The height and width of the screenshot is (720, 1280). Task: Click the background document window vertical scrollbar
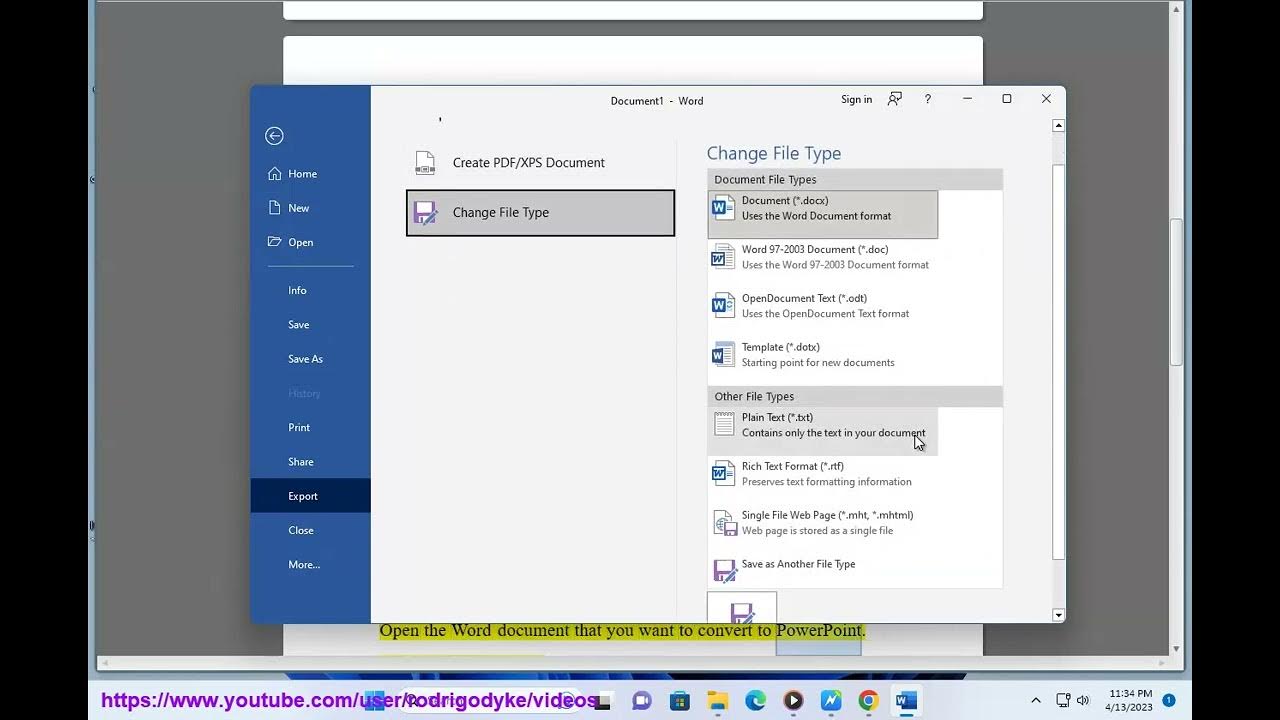point(1177,292)
